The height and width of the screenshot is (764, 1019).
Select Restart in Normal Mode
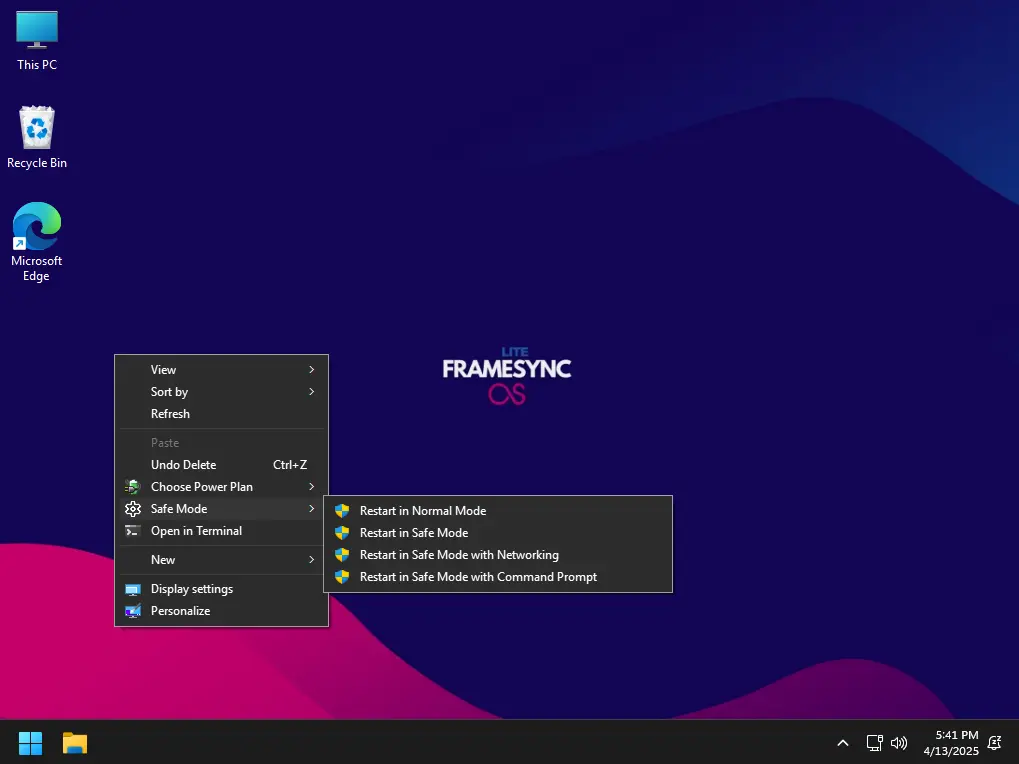tap(498, 511)
